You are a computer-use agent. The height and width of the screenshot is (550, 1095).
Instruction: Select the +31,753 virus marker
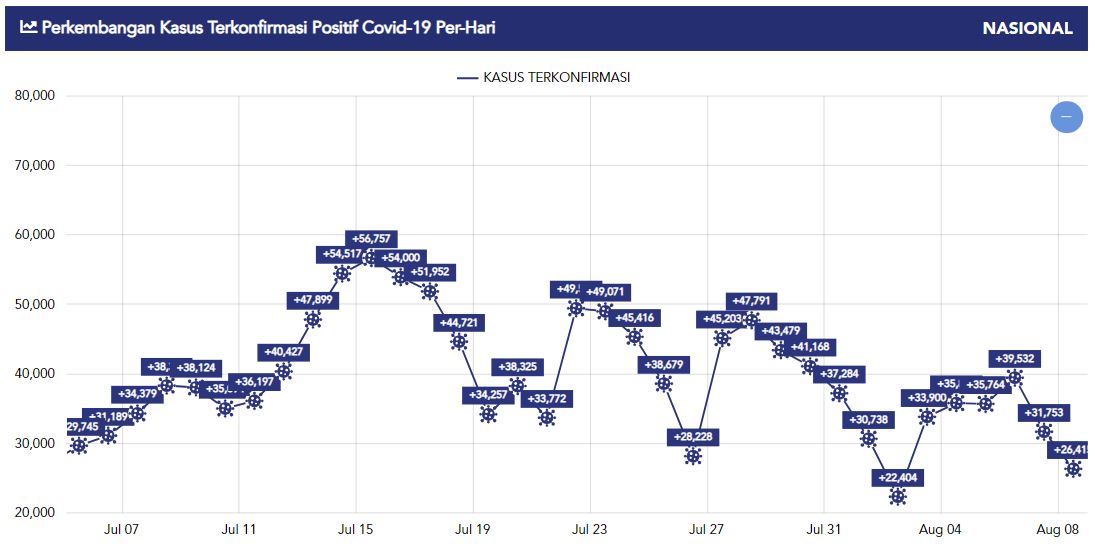1043,431
